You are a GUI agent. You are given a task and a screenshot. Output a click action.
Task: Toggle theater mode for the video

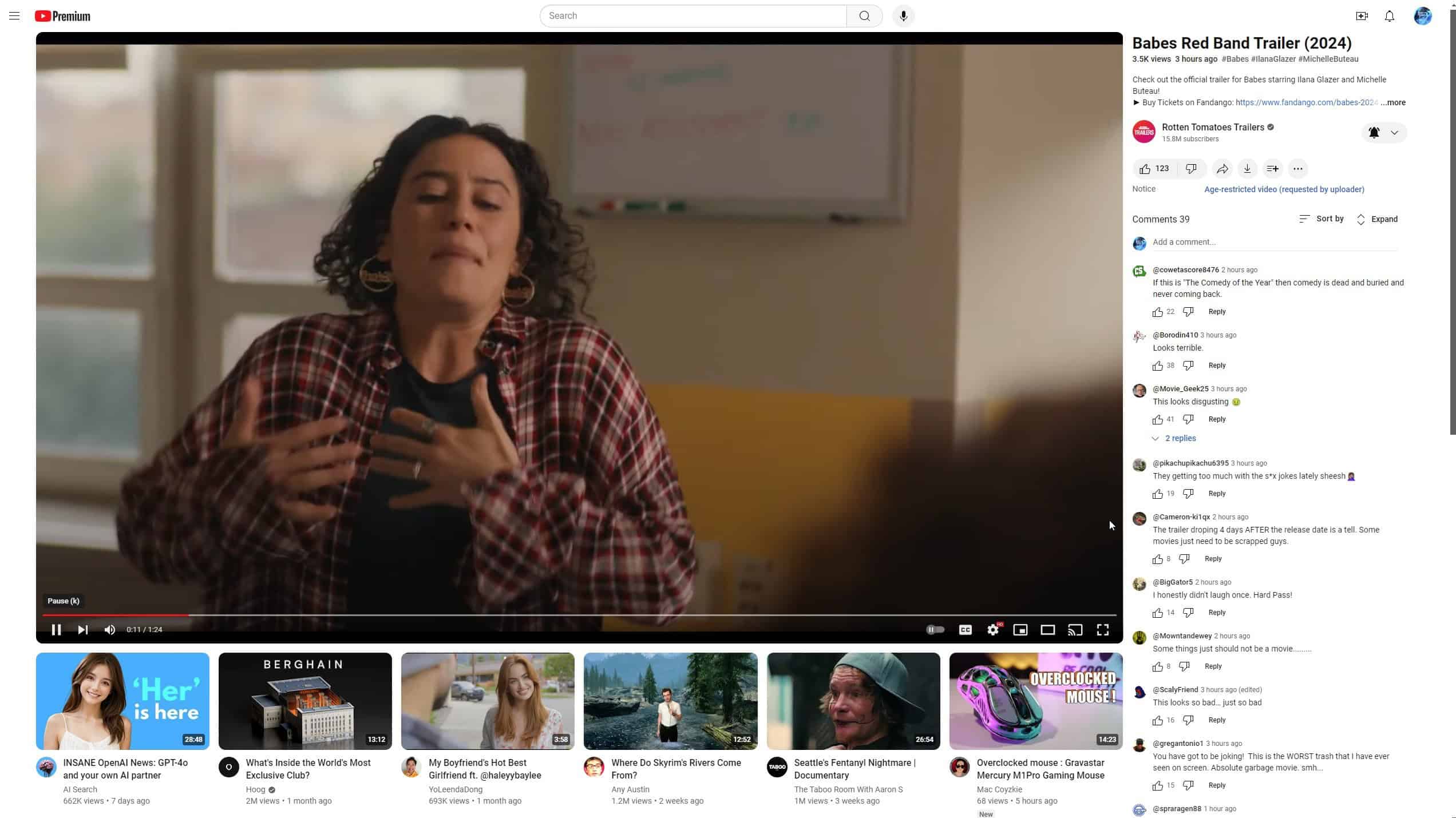(x=1048, y=629)
